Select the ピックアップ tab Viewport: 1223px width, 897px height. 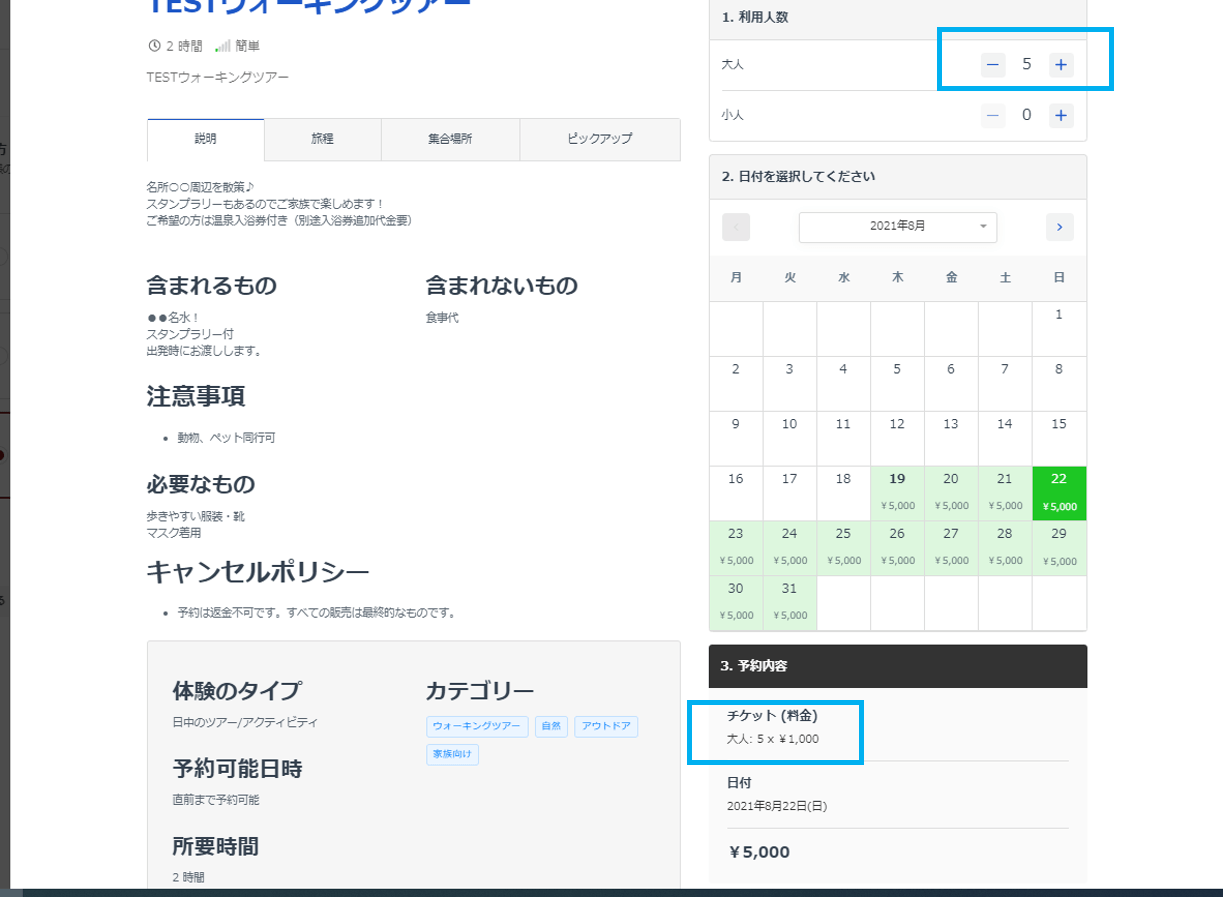(600, 140)
